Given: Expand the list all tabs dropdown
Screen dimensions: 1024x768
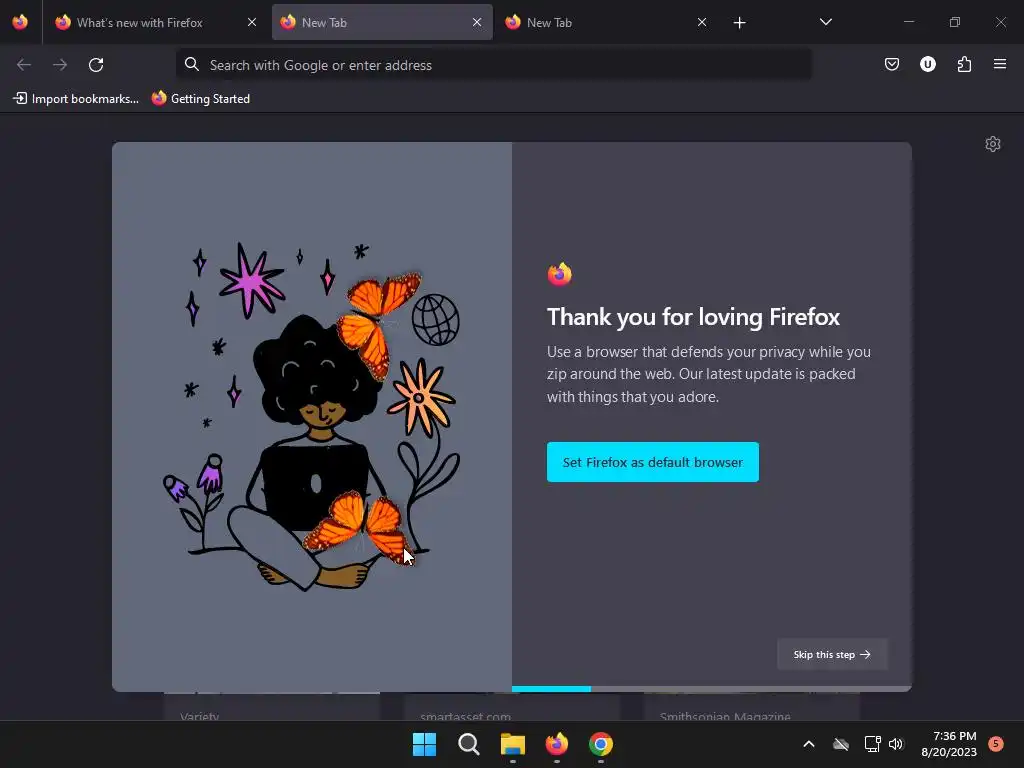Looking at the screenshot, I should pos(825,22).
